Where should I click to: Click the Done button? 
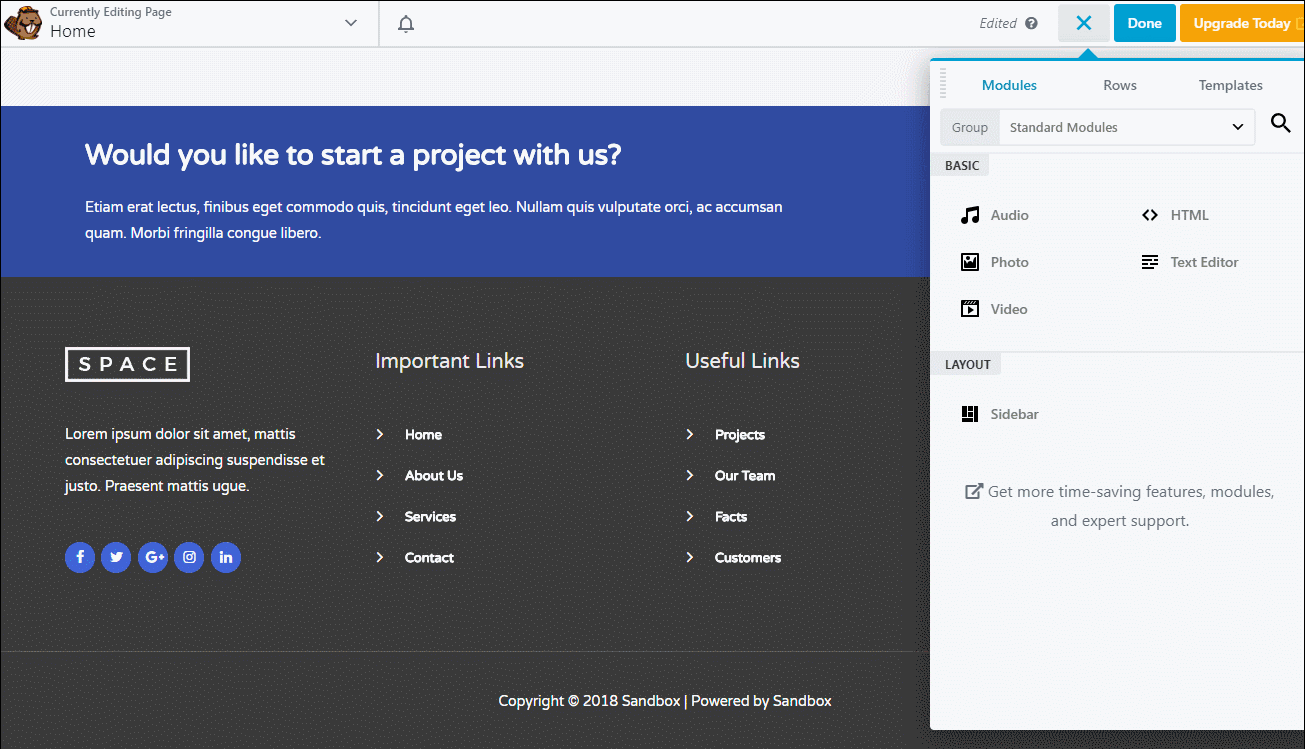point(1144,23)
